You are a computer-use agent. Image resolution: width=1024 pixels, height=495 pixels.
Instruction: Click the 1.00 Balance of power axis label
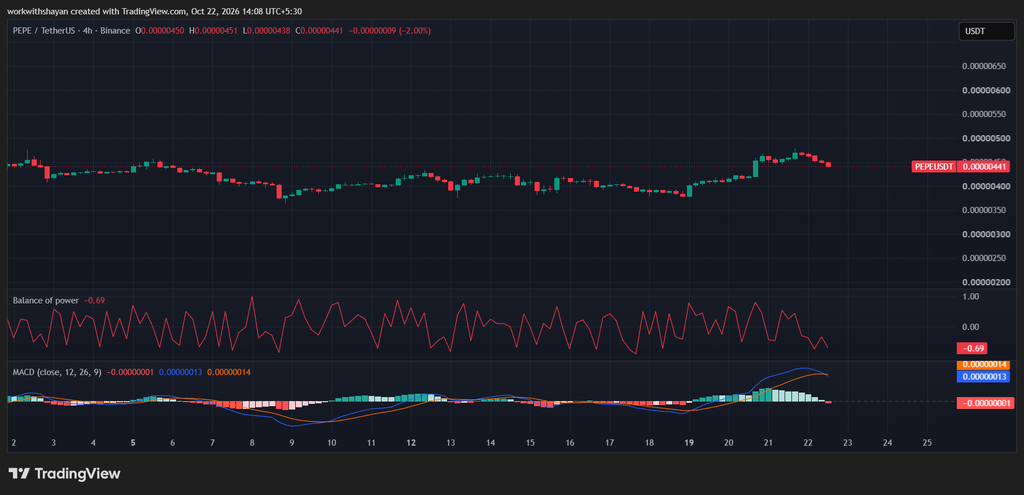coord(970,296)
